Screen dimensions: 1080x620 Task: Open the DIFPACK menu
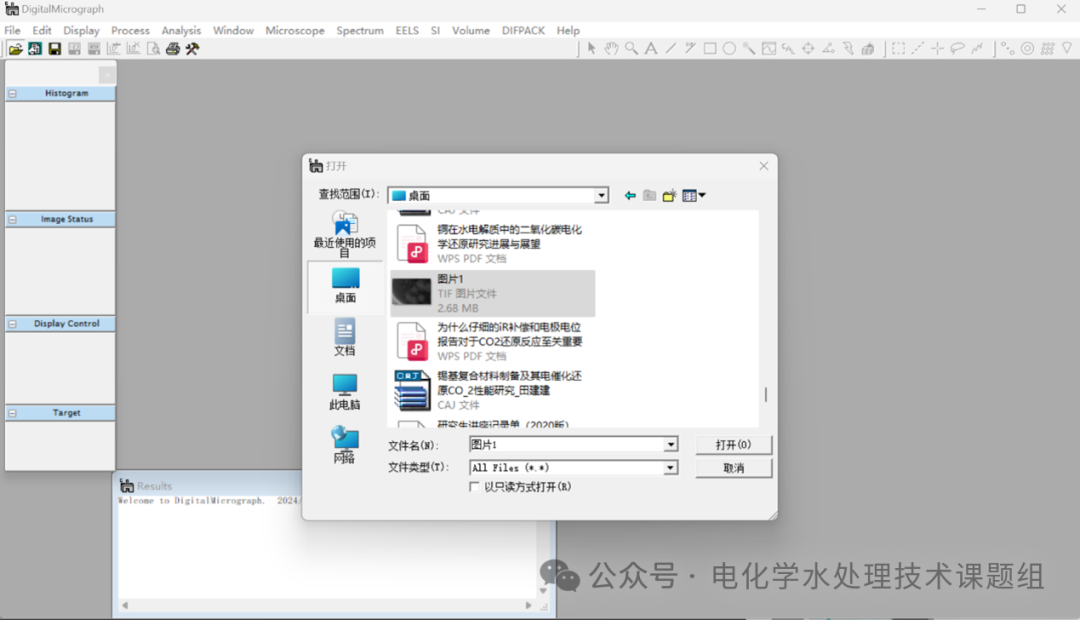pos(523,30)
